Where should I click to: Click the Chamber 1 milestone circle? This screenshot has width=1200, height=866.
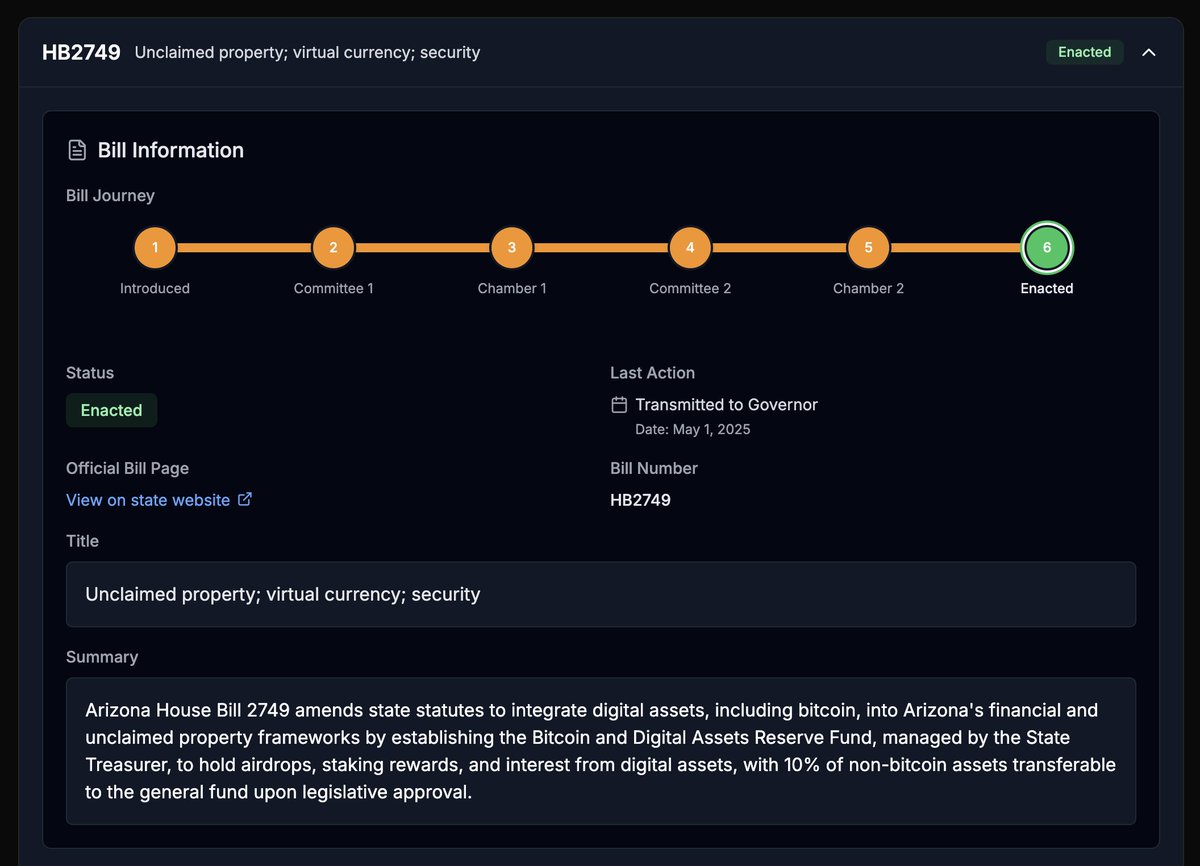[x=511, y=247]
